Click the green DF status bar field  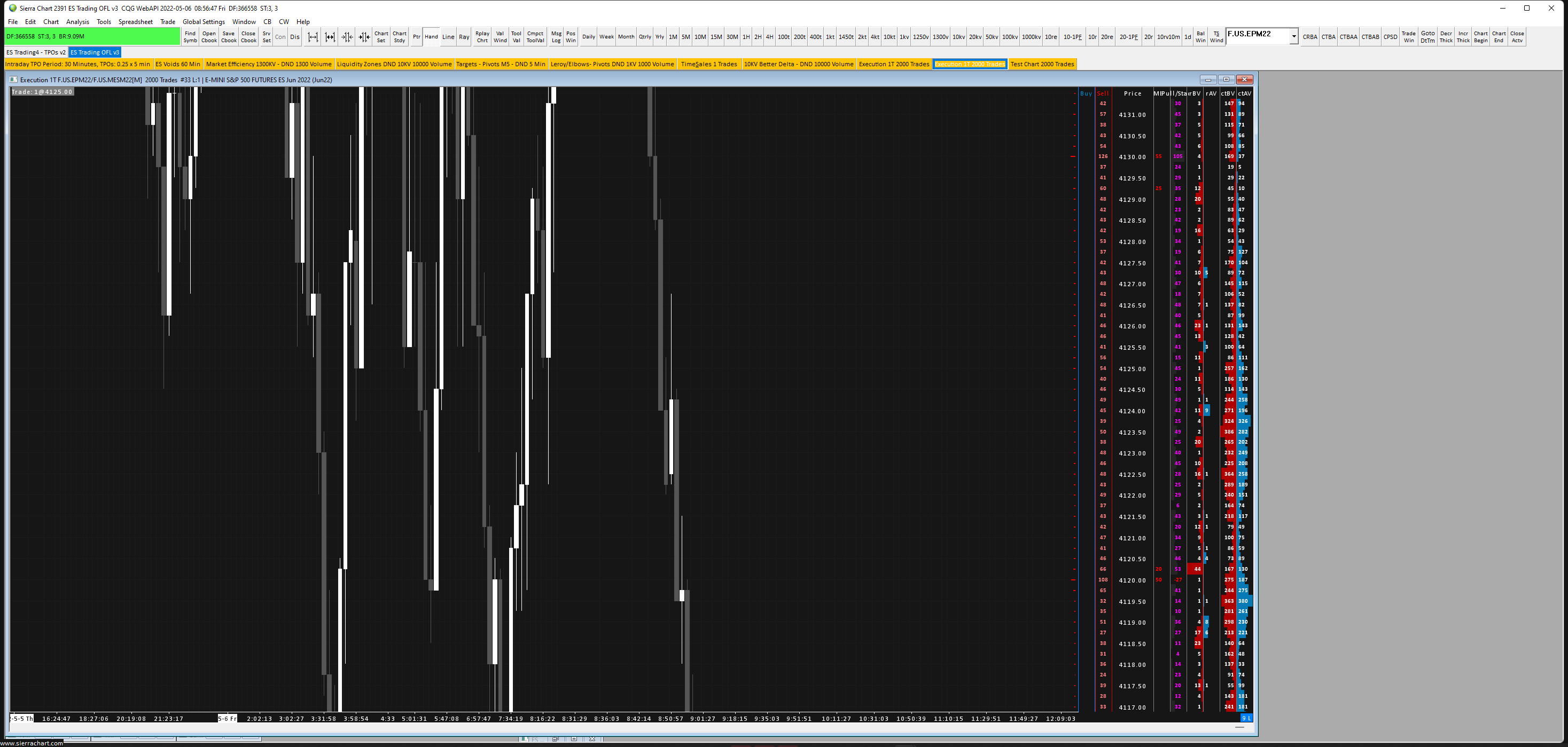click(92, 36)
